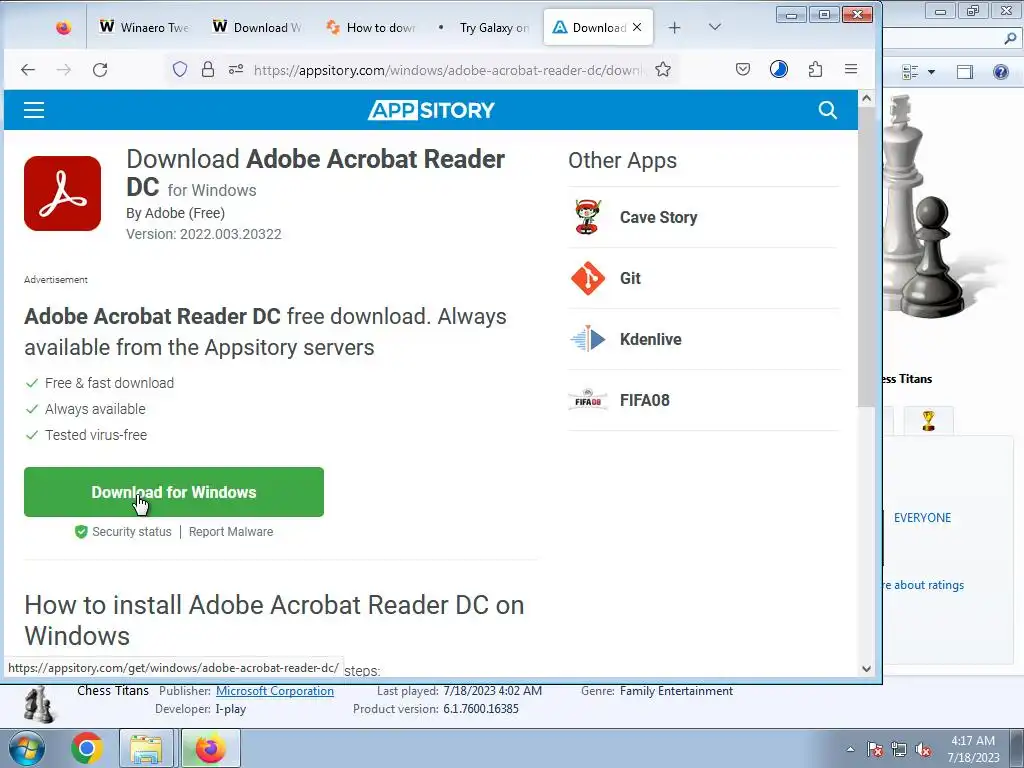Click page scrollbar up arrow
This screenshot has height=768, width=1024.
coord(866,99)
